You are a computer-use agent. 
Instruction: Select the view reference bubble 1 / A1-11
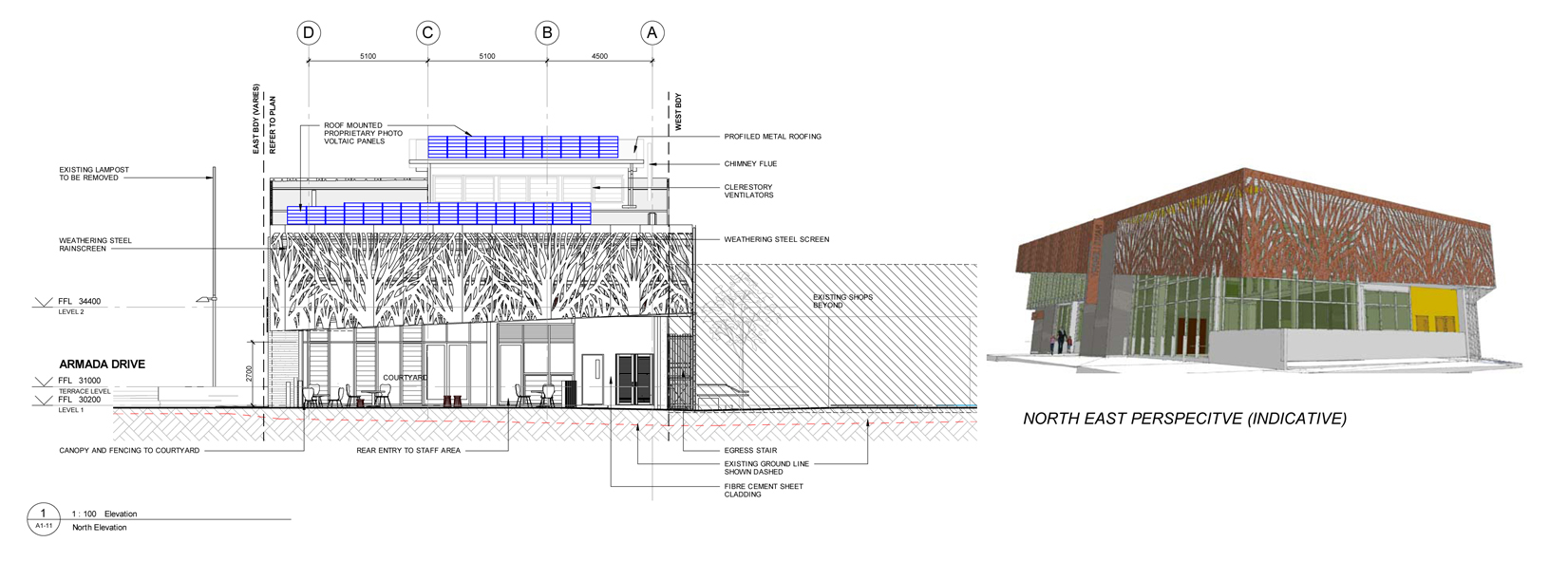tap(43, 518)
